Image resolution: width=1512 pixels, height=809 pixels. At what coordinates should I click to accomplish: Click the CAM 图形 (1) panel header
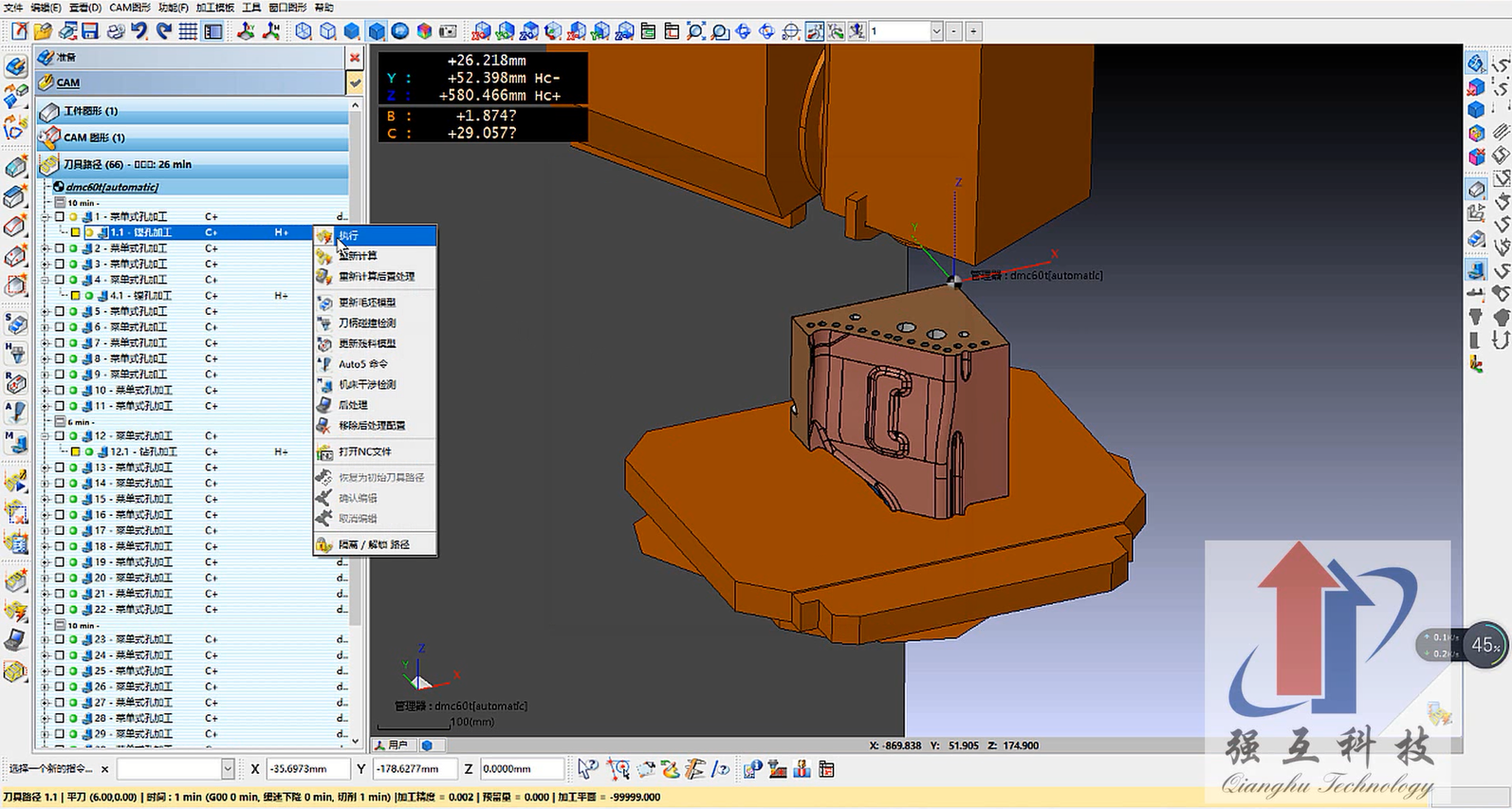[194, 138]
